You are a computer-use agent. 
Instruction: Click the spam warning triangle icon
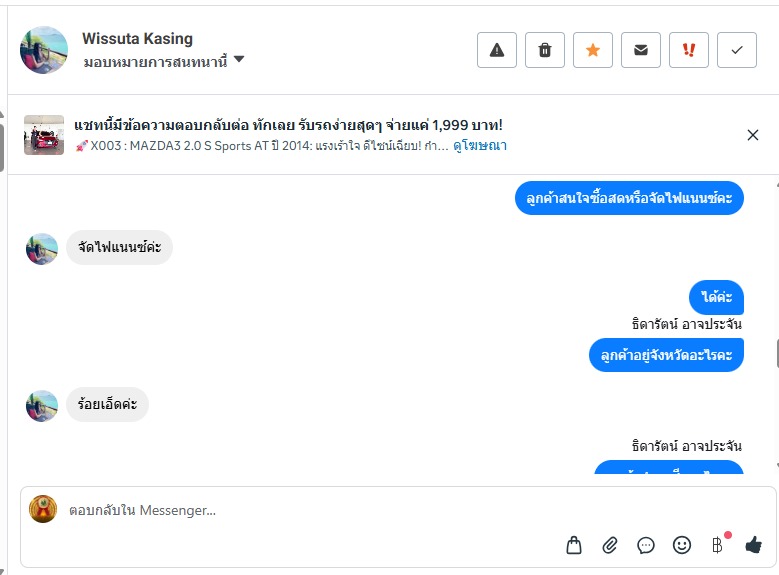tap(497, 50)
